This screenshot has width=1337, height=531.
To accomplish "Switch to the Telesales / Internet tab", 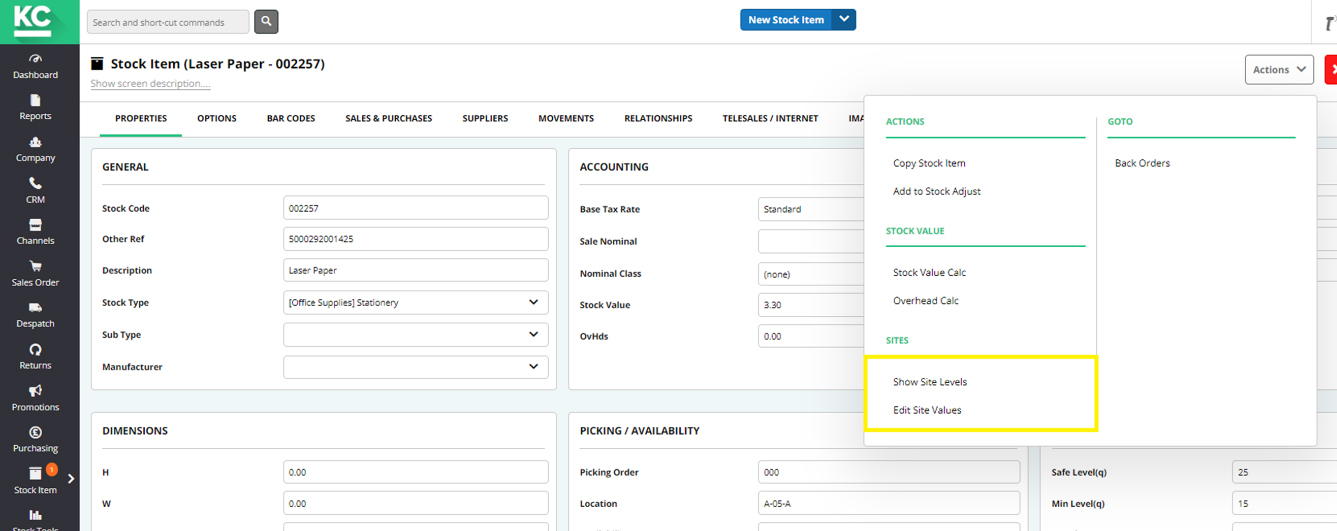I will (770, 118).
